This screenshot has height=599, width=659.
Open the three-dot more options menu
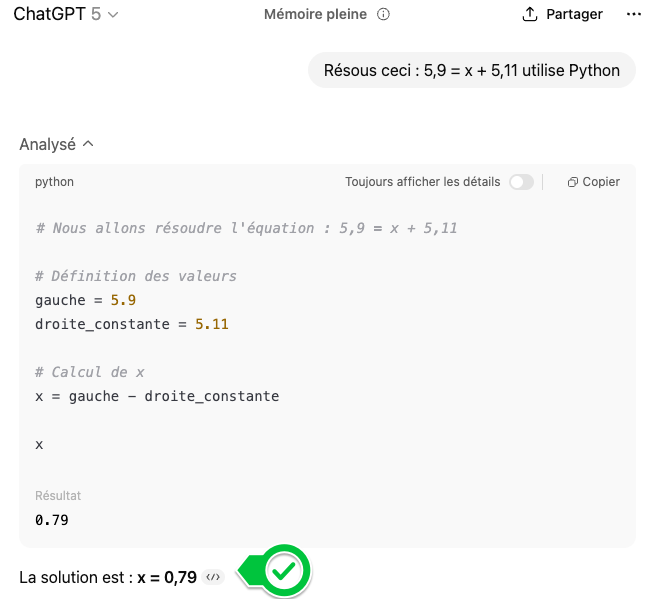point(633,15)
